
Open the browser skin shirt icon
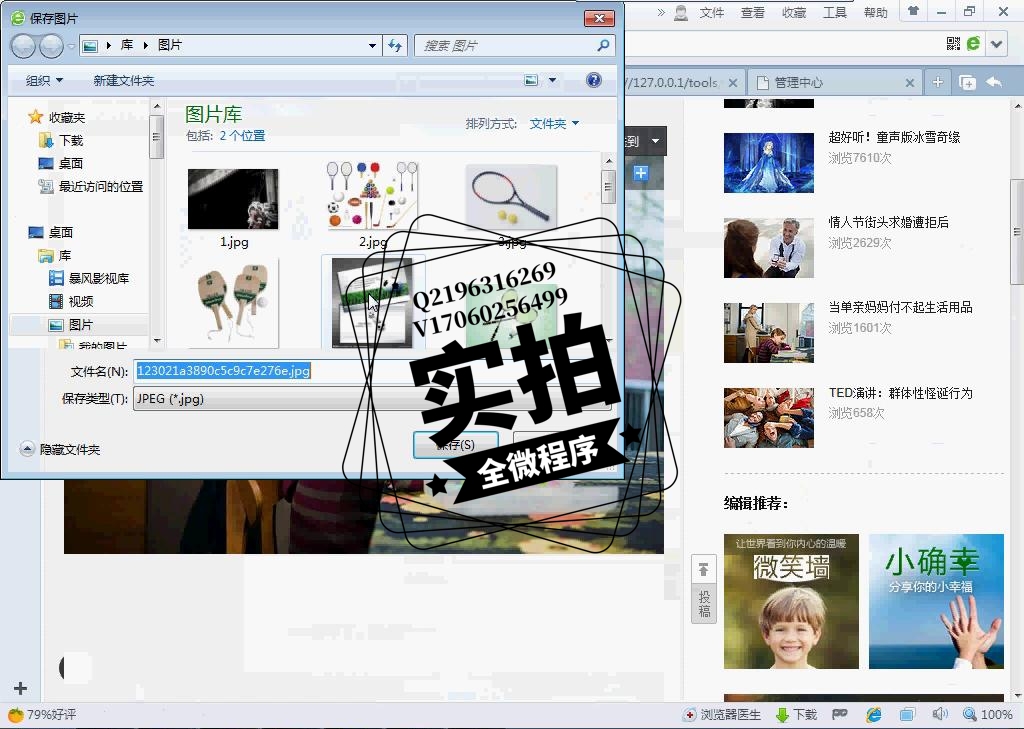[x=914, y=11]
